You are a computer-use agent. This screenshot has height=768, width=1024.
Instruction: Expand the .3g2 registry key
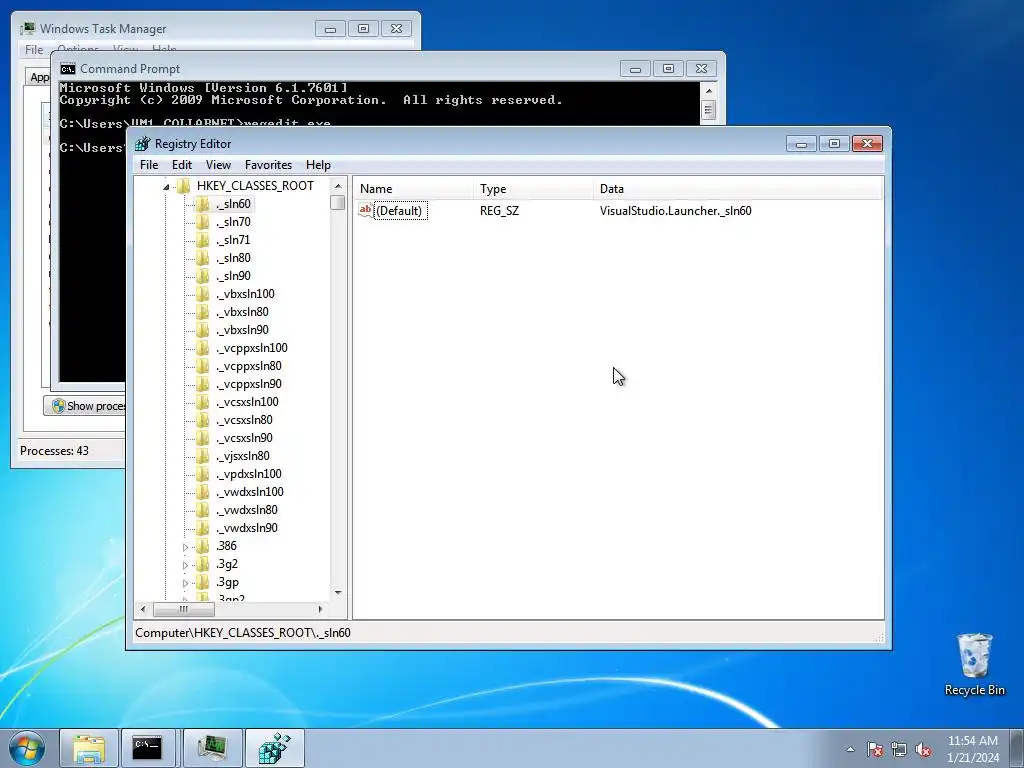coord(185,565)
